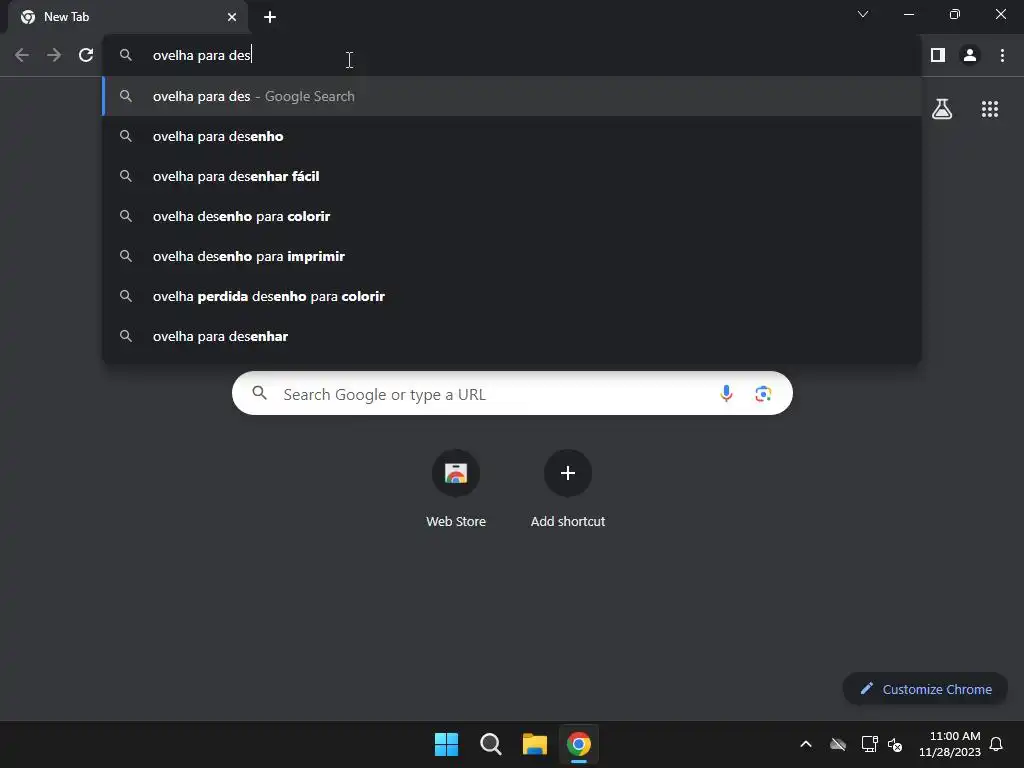
Task: Select the New Tab browser tab
Action: [x=128, y=17]
